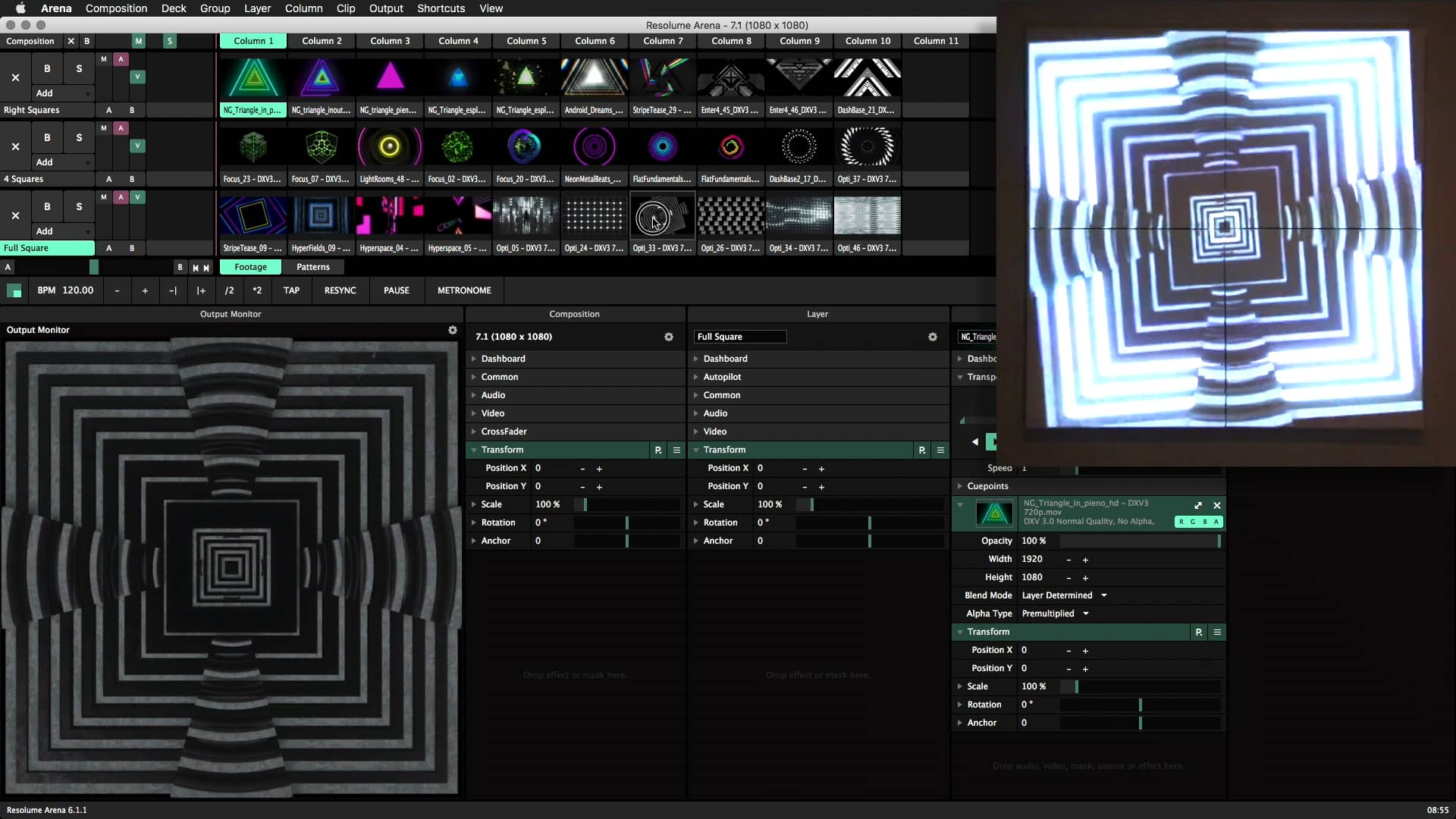Open the Composition settings gear icon
Viewport: 1456px width, 819px height.
pyautogui.click(x=669, y=337)
